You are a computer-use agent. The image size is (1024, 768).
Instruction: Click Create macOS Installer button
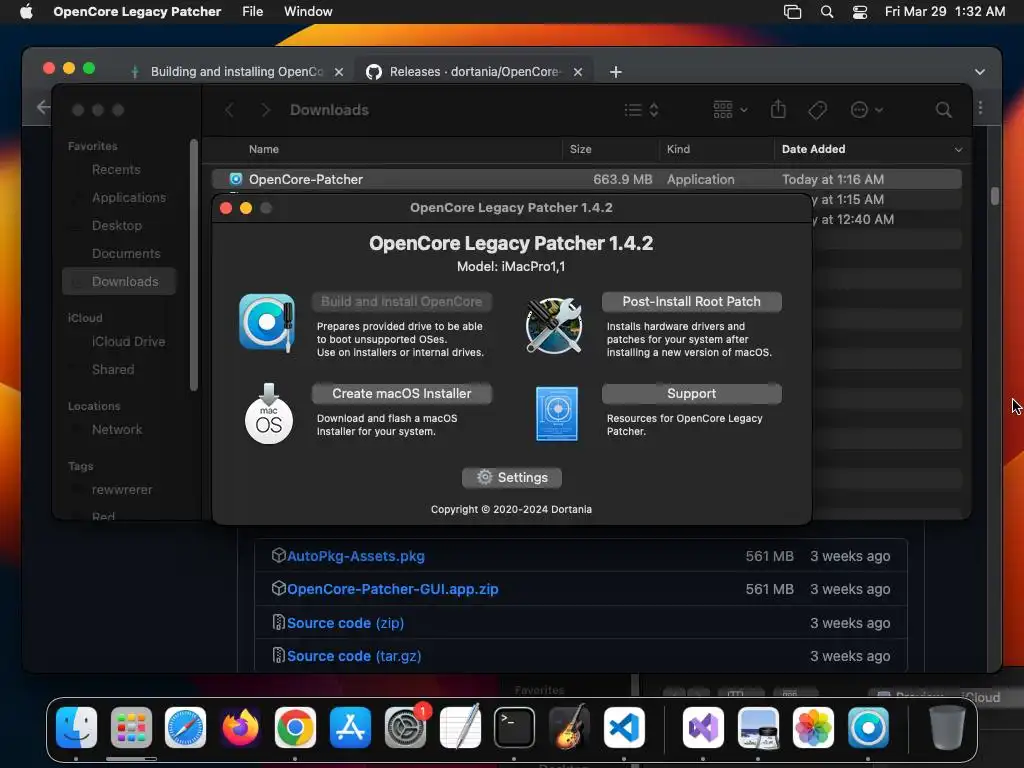402,393
